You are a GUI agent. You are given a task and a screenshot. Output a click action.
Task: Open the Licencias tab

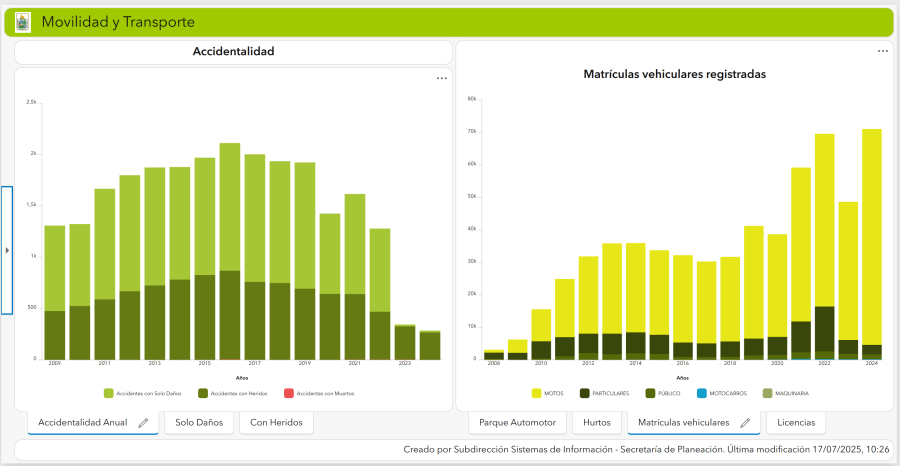coord(796,423)
